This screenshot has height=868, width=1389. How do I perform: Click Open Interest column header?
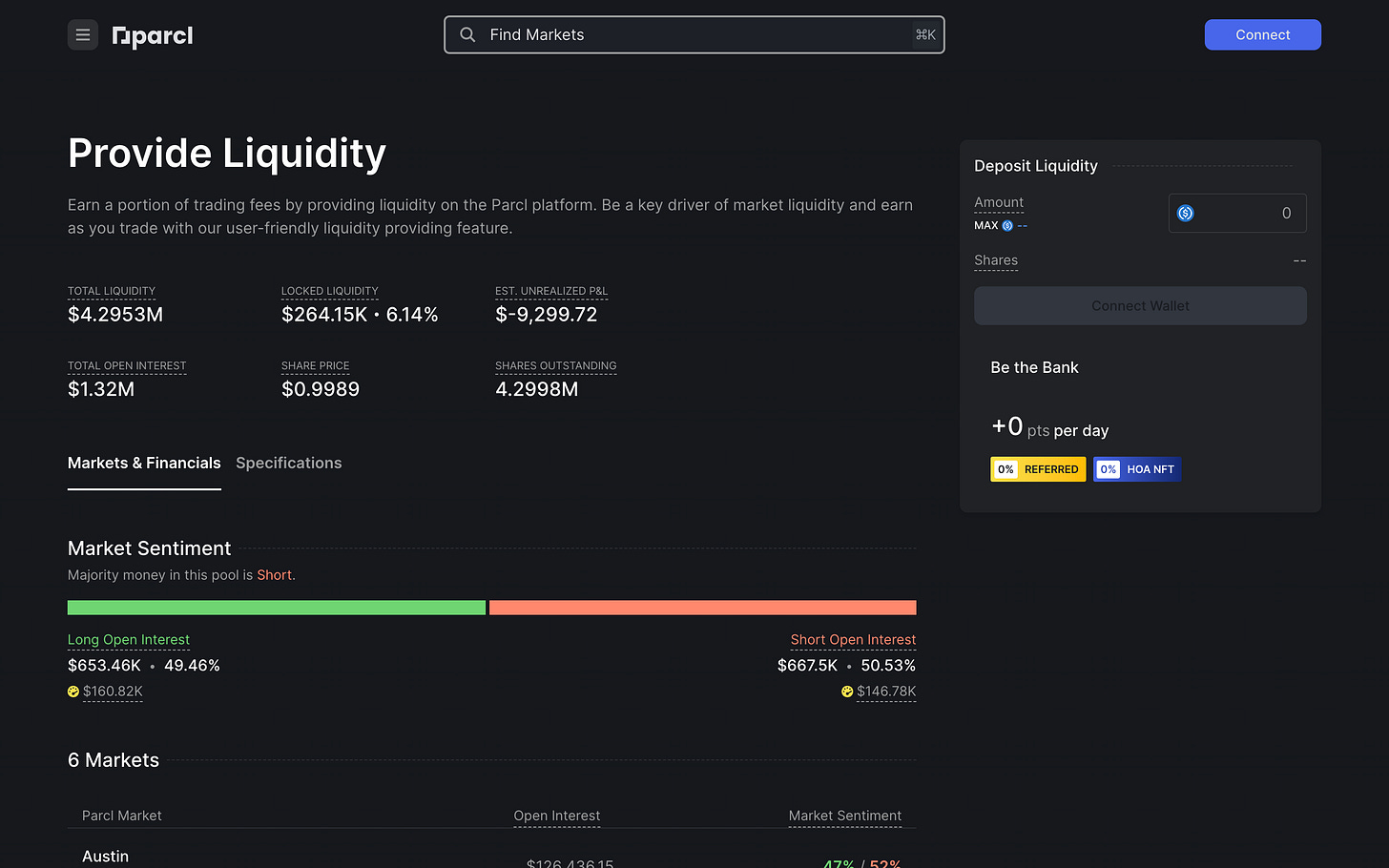coord(557,816)
